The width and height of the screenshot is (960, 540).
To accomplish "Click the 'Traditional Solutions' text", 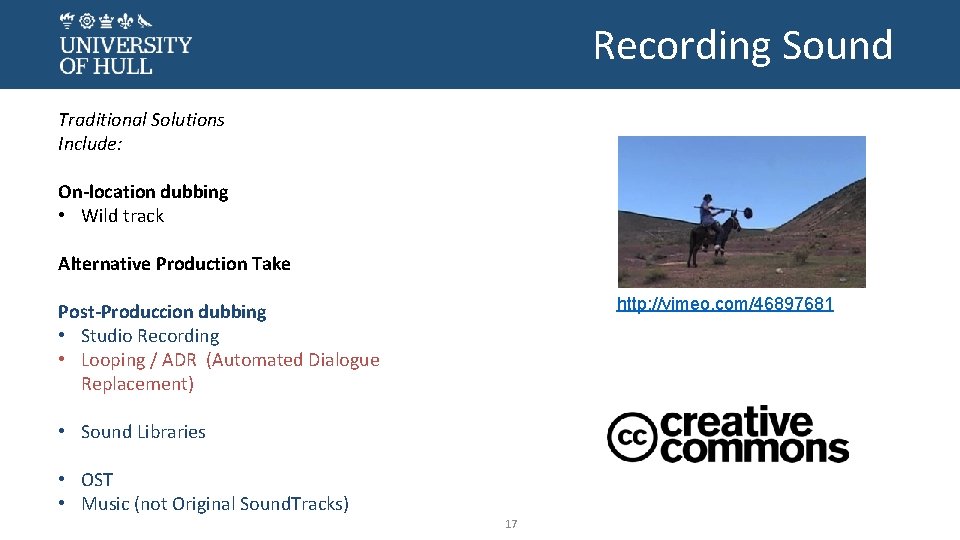I will [141, 119].
